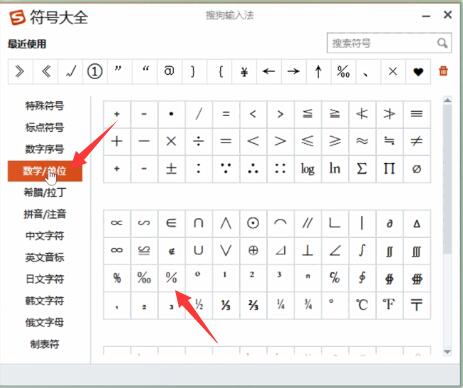Insert the approximately equal ≈ sign
Screen dimensions: 463x388
362,141
